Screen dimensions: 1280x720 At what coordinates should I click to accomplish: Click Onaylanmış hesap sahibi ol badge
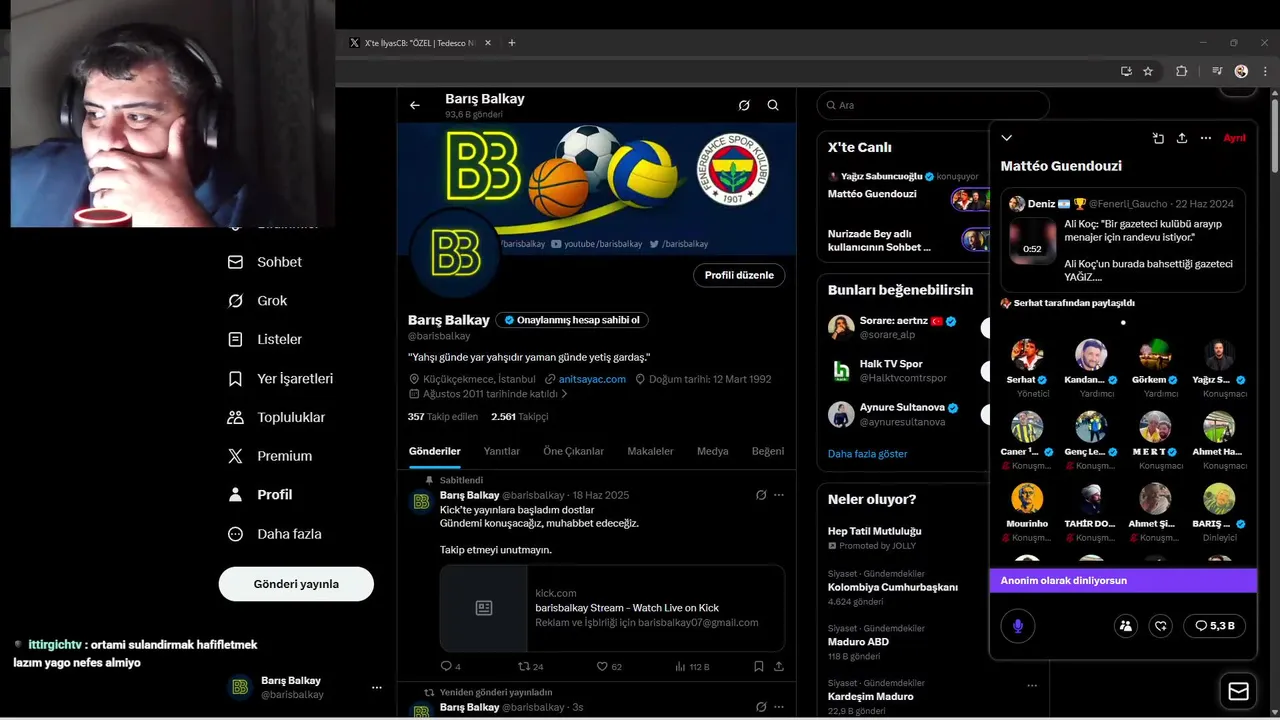pyautogui.click(x=572, y=320)
